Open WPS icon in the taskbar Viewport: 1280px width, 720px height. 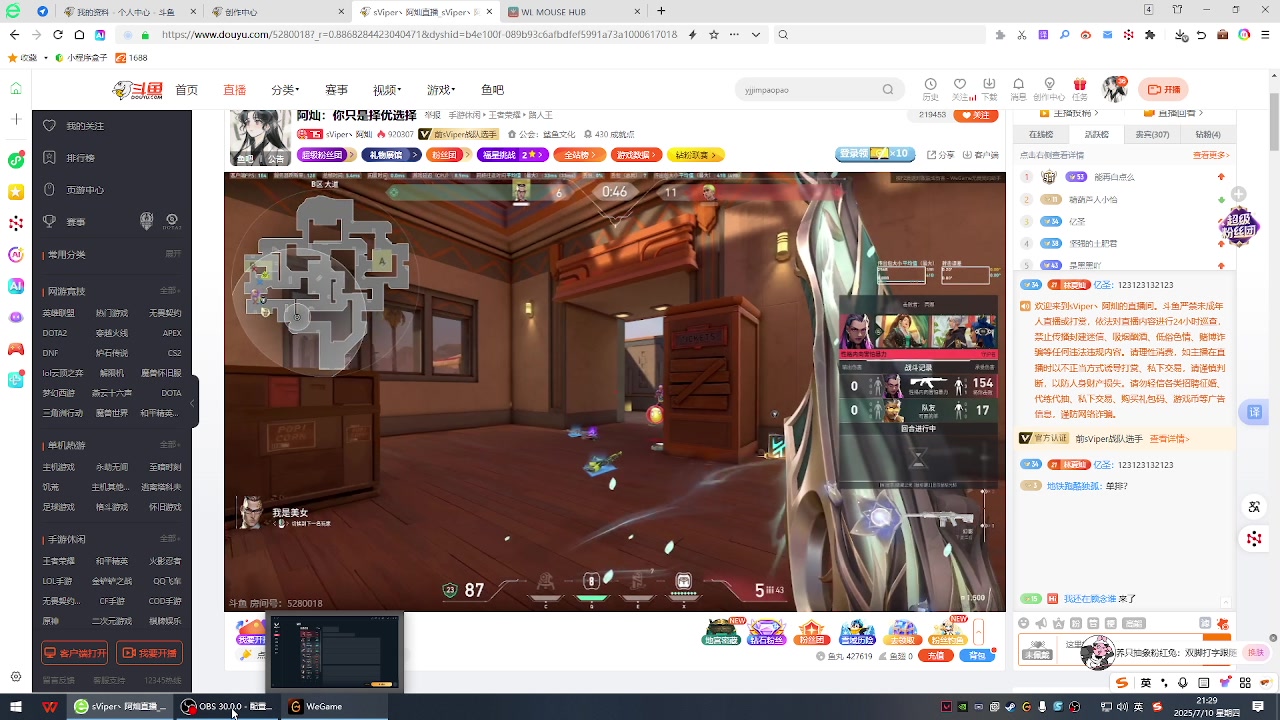(x=50, y=706)
